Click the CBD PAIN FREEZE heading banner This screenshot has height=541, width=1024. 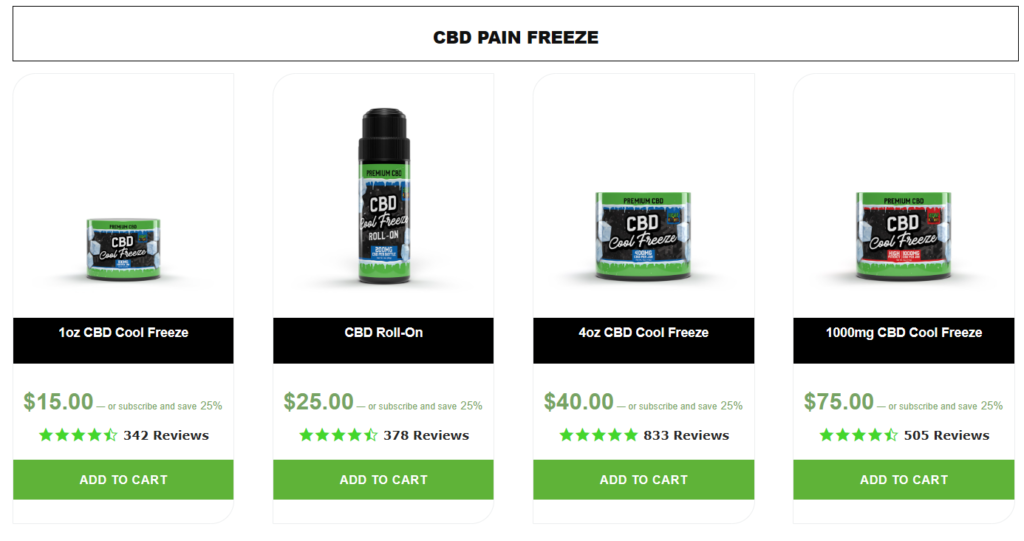click(515, 34)
